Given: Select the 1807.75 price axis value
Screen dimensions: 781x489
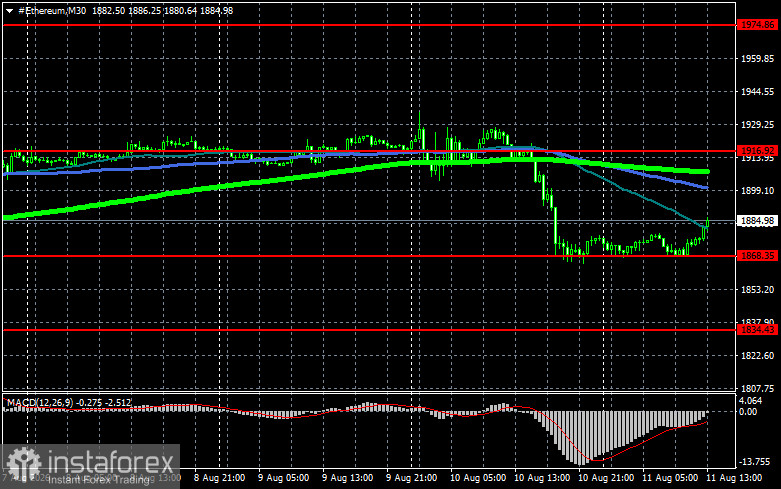Looking at the screenshot, I should [758, 388].
